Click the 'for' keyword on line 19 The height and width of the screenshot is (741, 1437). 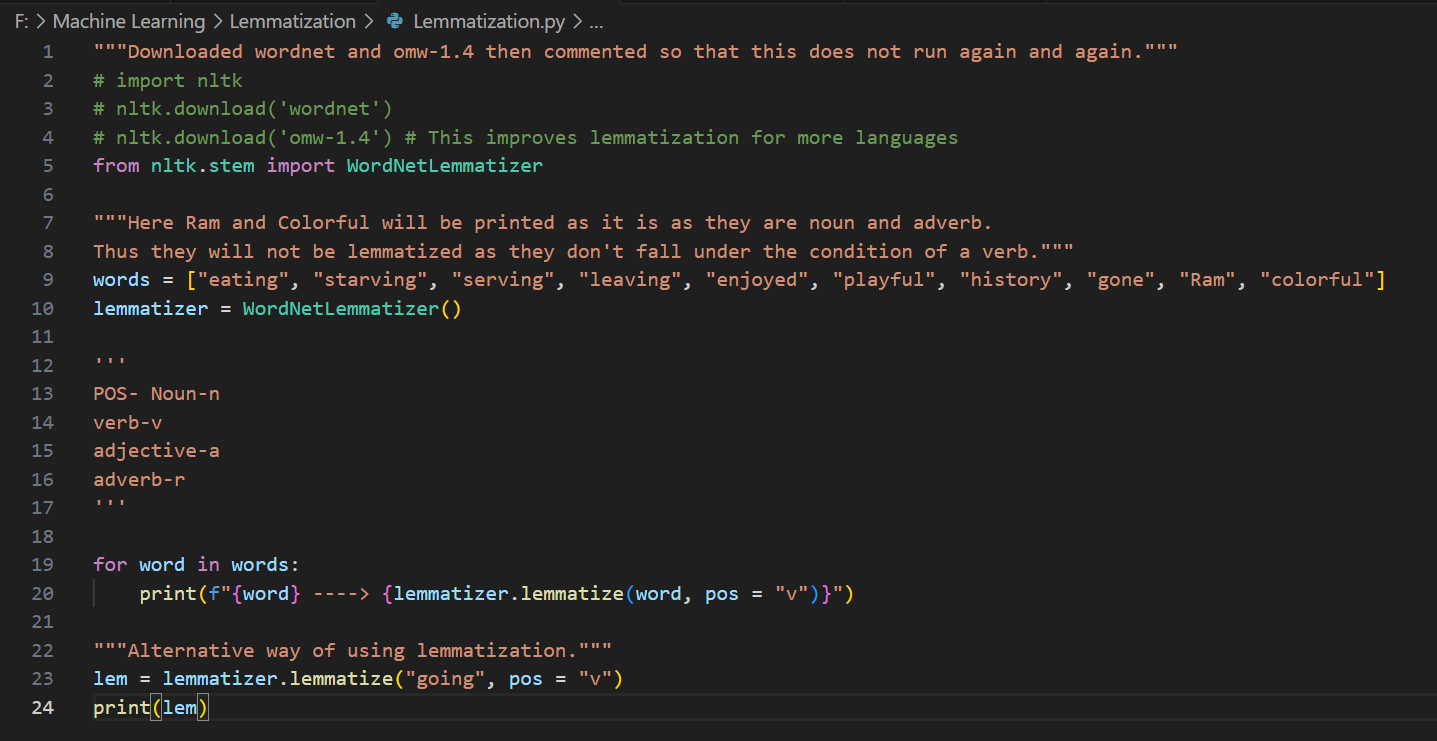pos(110,565)
